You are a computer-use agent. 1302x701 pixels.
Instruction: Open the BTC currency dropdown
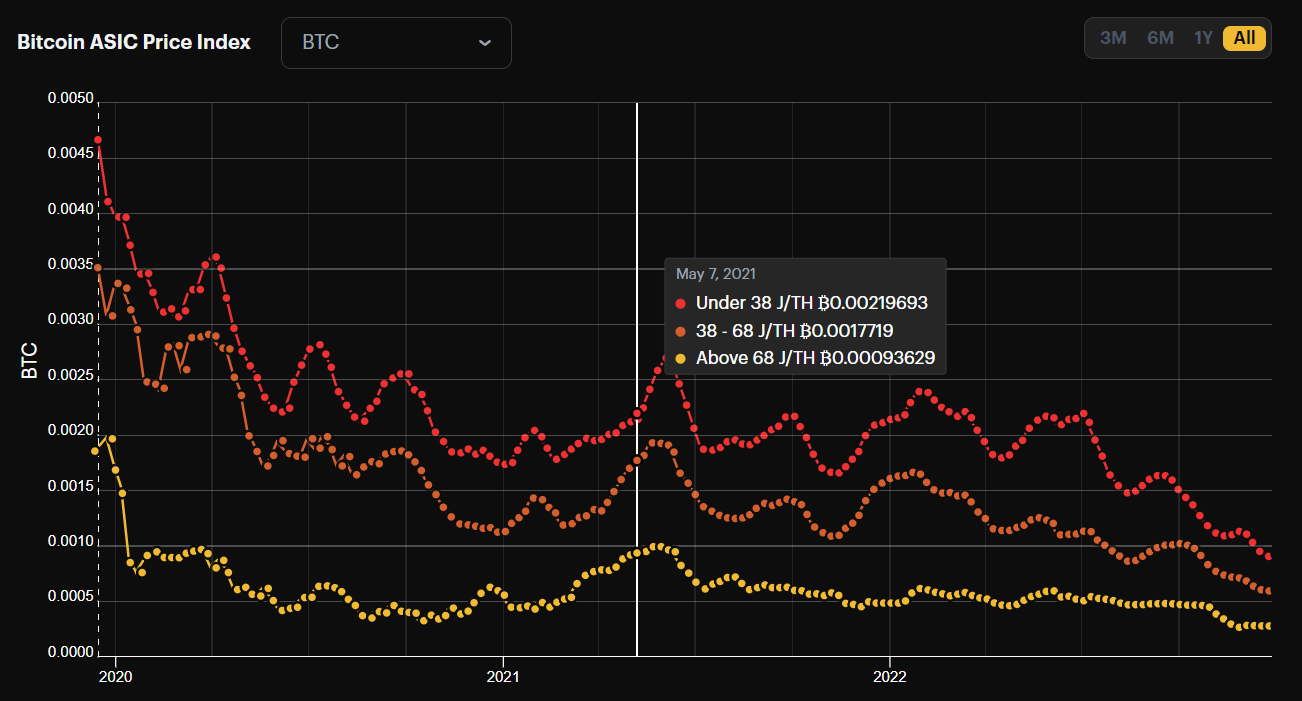[395, 43]
